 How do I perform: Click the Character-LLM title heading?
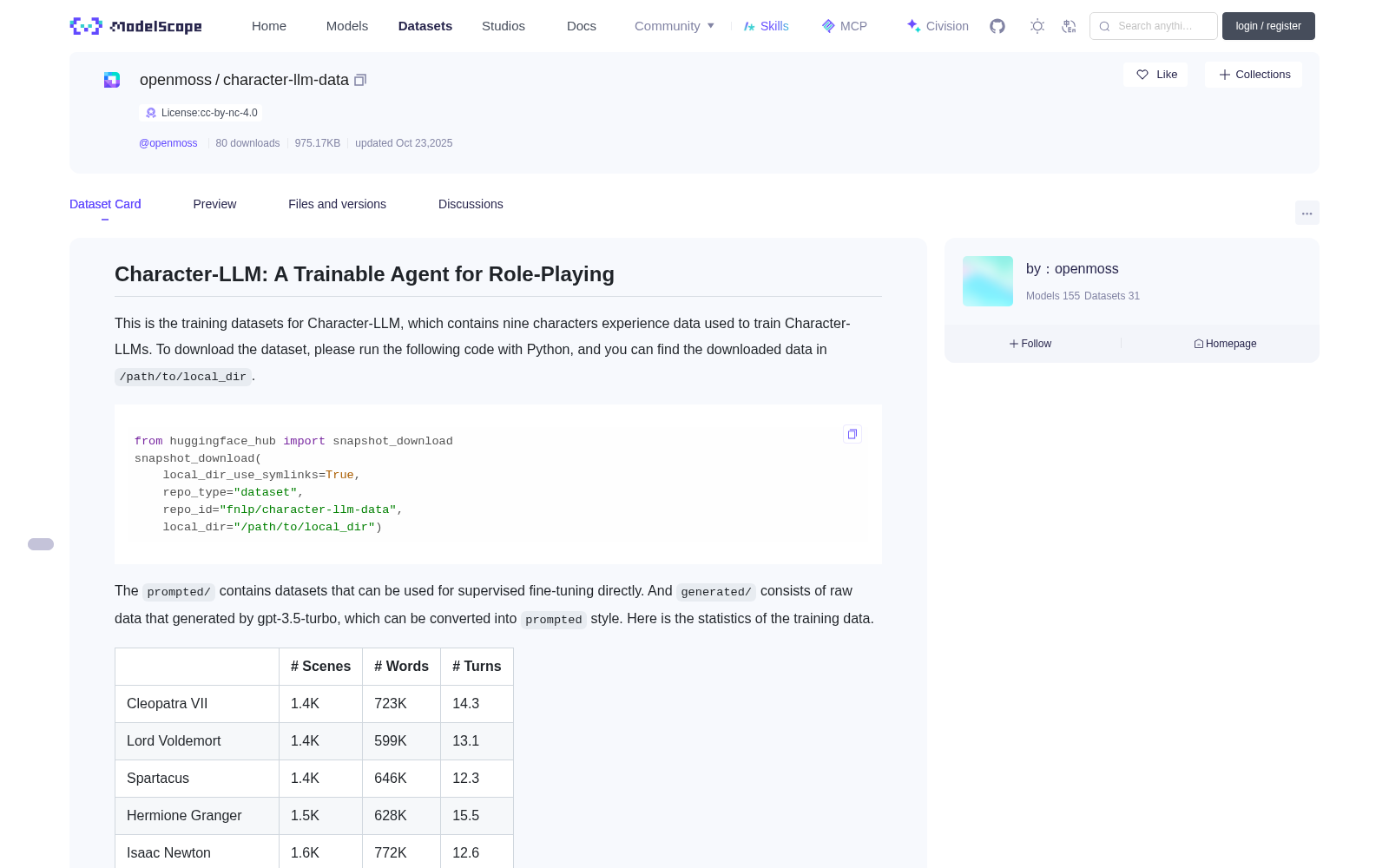point(365,274)
